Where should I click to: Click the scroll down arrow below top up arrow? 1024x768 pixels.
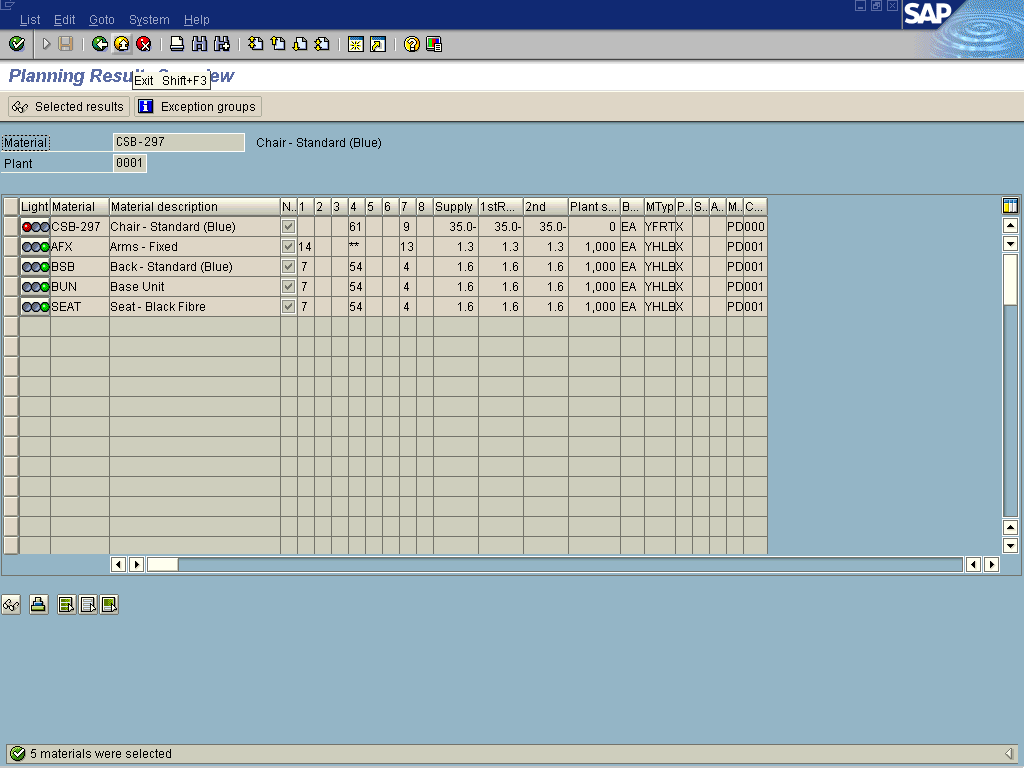point(1010,244)
